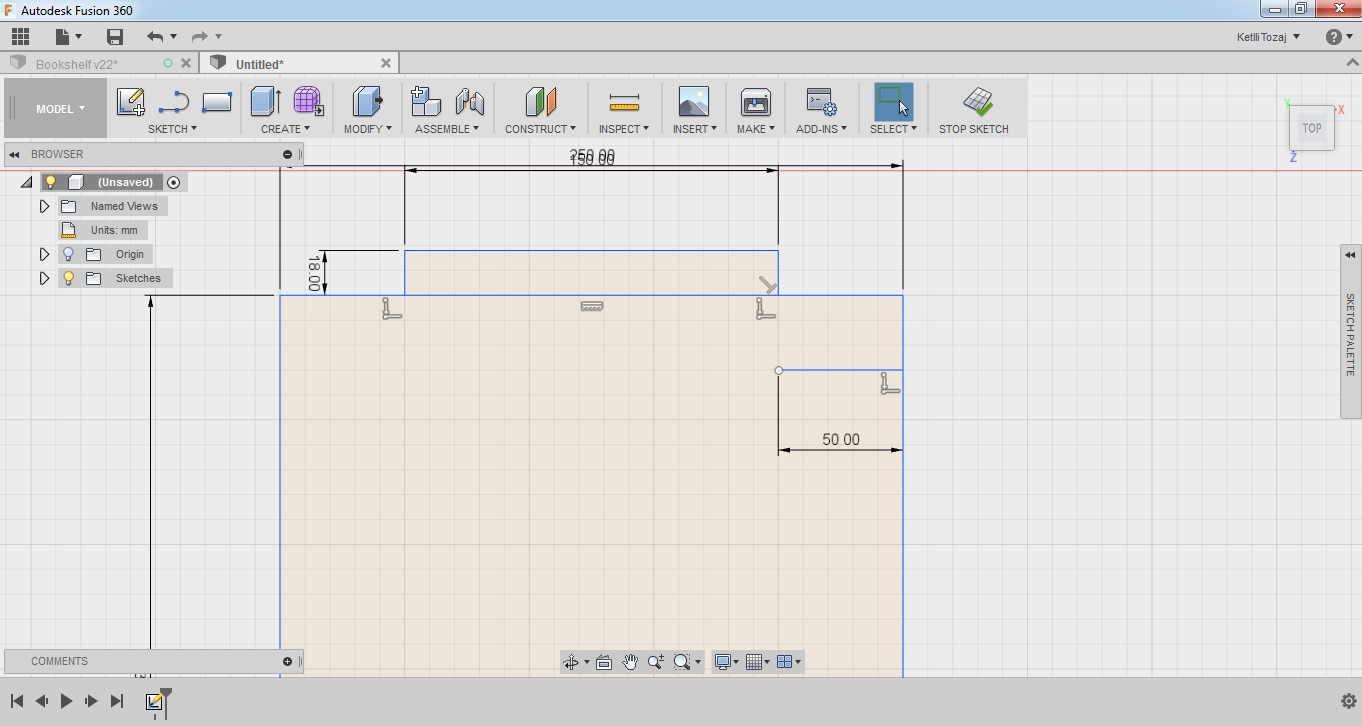1362x726 pixels.
Task: Click the Create Sketch icon
Action: [131, 101]
